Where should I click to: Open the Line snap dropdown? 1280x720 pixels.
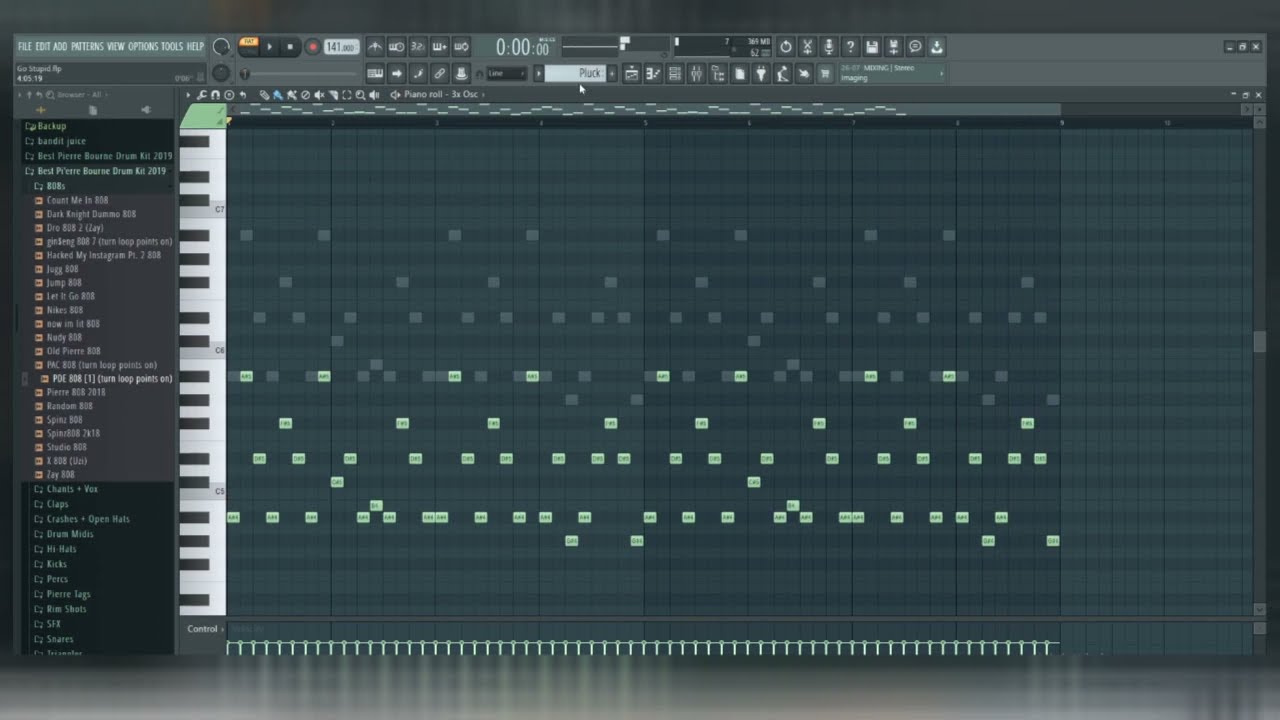pyautogui.click(x=507, y=73)
